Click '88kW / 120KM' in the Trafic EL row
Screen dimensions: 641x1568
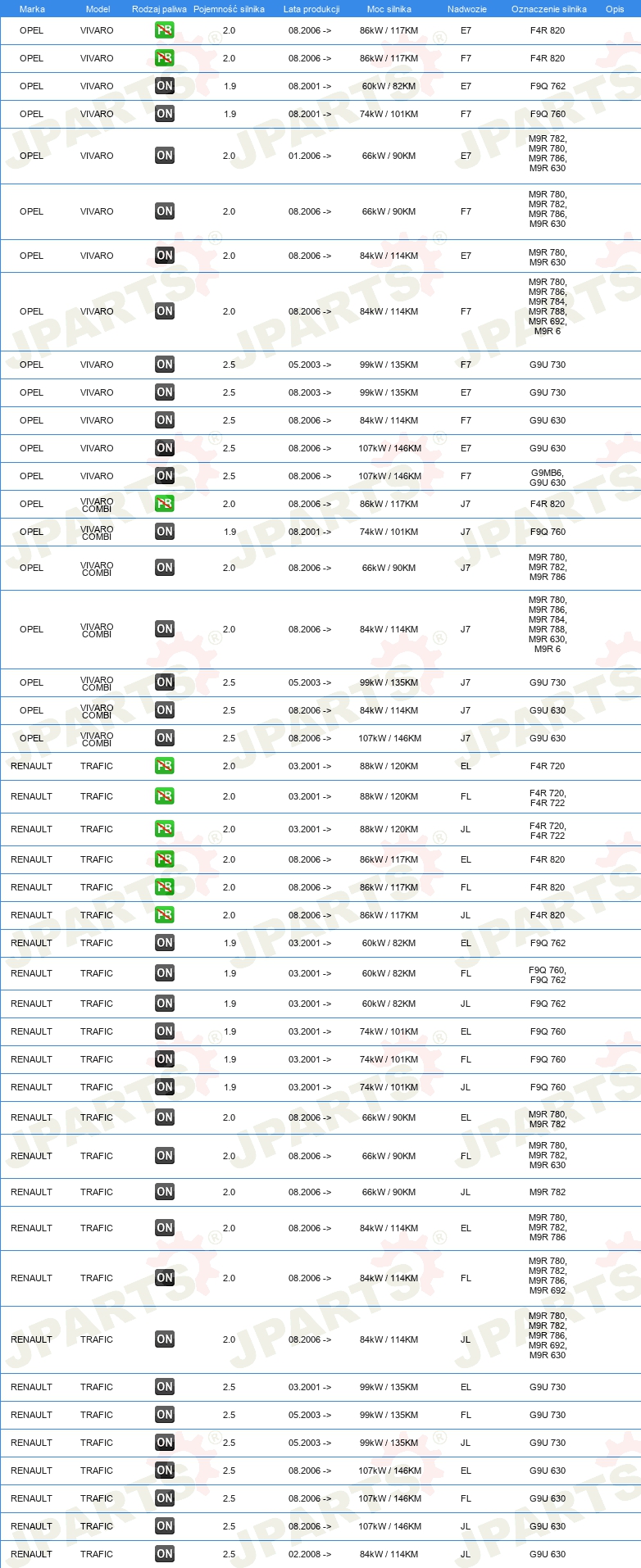coord(389,766)
